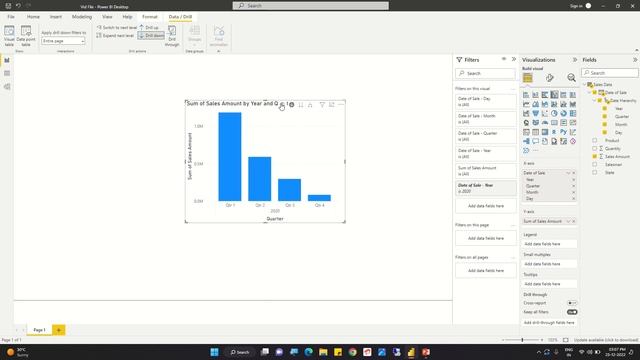
Task: Get more visuals via ellipsis icon
Action: [536, 151]
